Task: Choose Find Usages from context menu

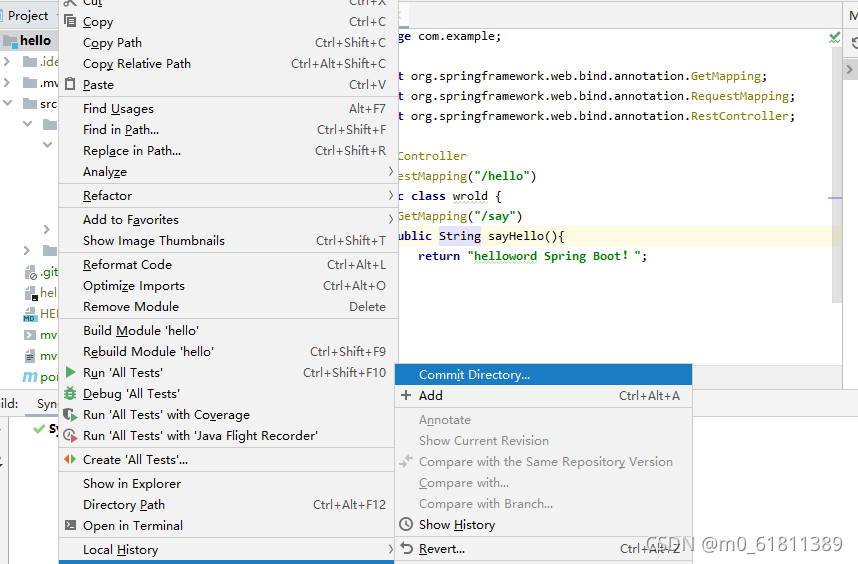Action: 228,109
